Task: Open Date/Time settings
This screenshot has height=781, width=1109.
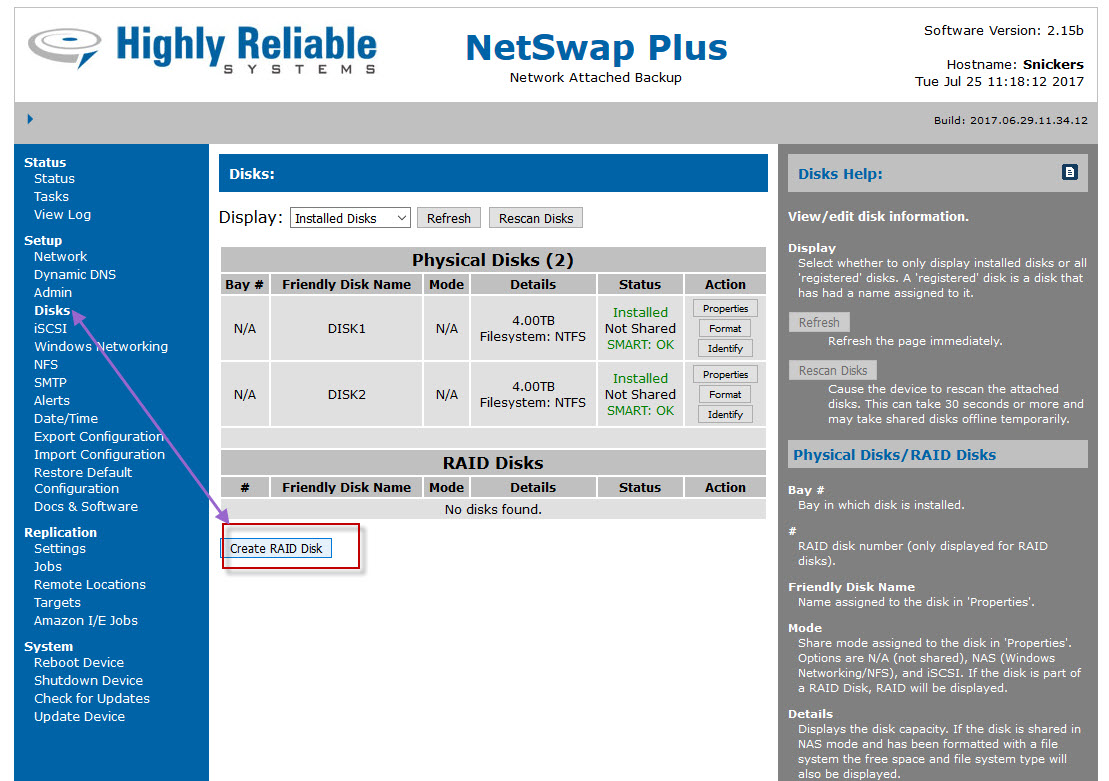Action: 66,419
